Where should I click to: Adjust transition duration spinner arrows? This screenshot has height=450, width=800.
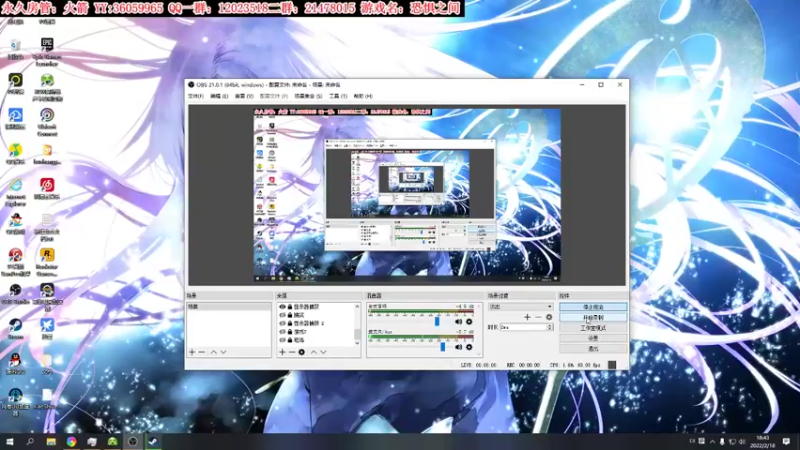[549, 327]
